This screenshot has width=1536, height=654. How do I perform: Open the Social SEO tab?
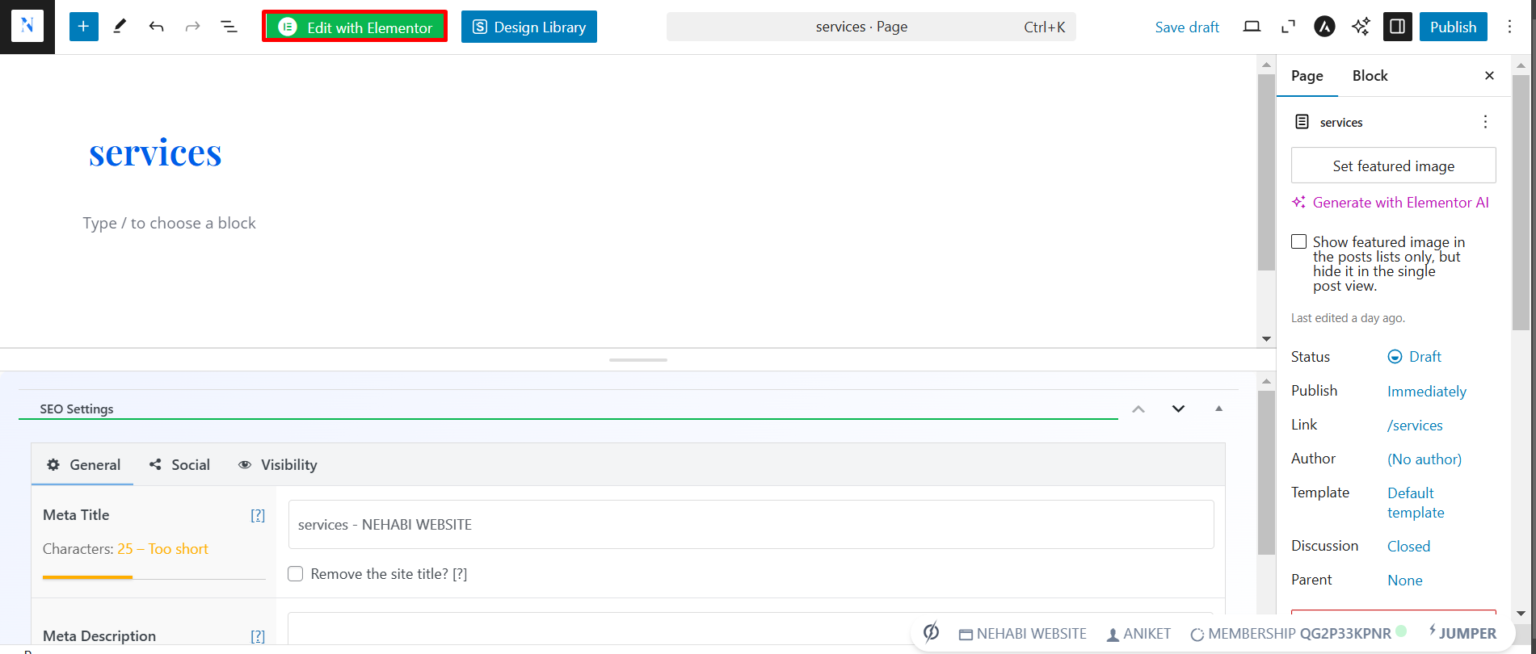click(179, 465)
